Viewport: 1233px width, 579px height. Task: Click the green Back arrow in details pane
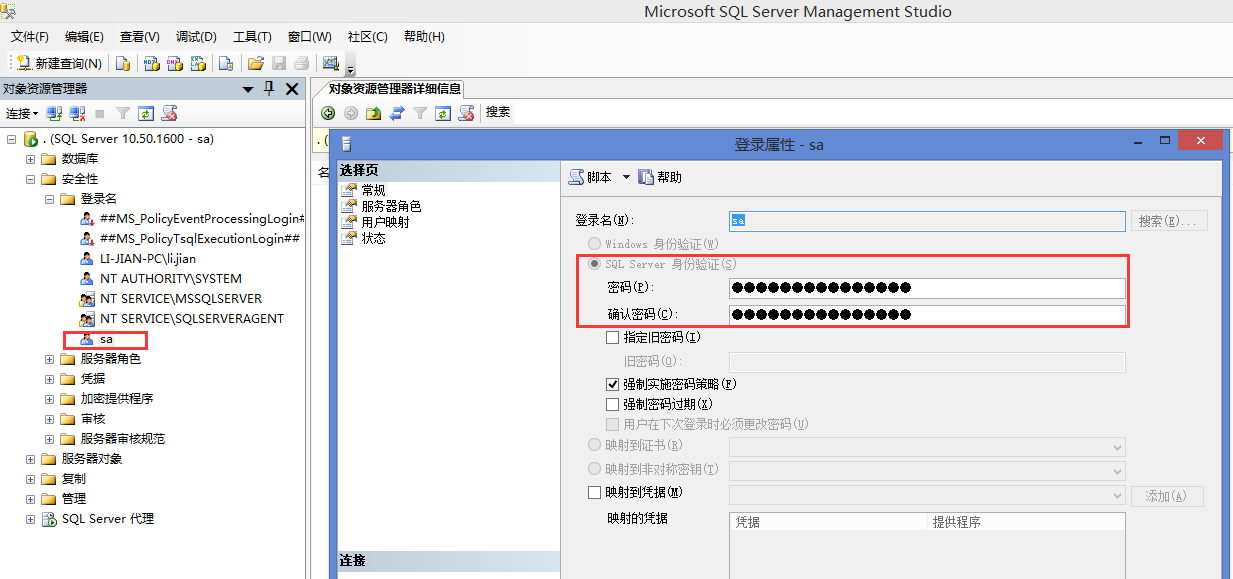(x=328, y=113)
